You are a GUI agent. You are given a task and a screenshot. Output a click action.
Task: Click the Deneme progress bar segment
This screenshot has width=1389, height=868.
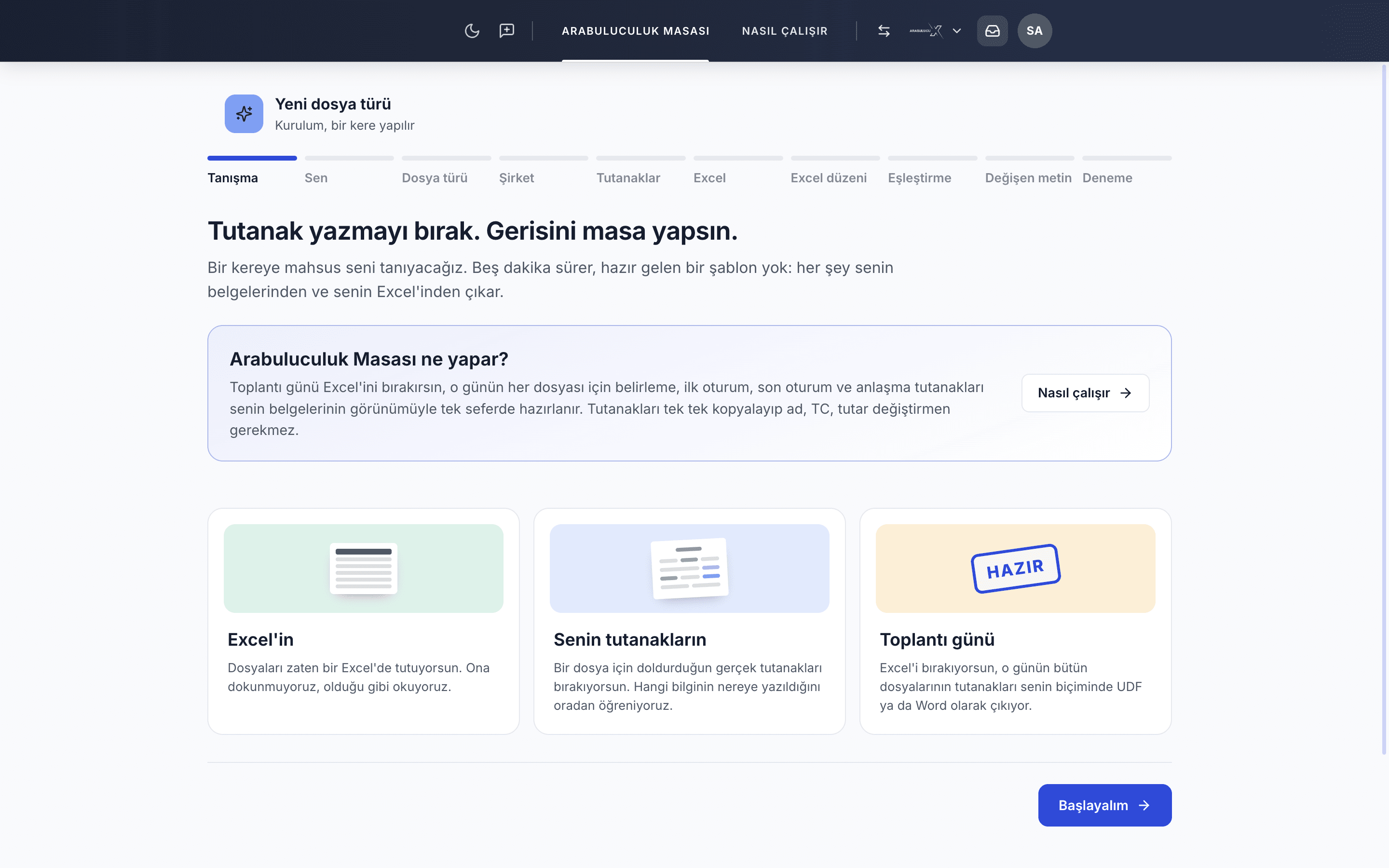(x=1127, y=158)
